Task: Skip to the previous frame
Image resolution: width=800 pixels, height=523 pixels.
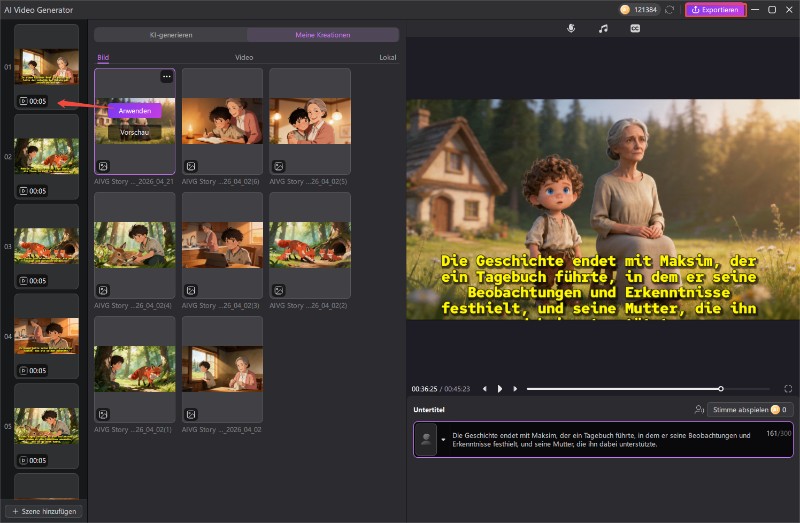Action: tap(484, 388)
